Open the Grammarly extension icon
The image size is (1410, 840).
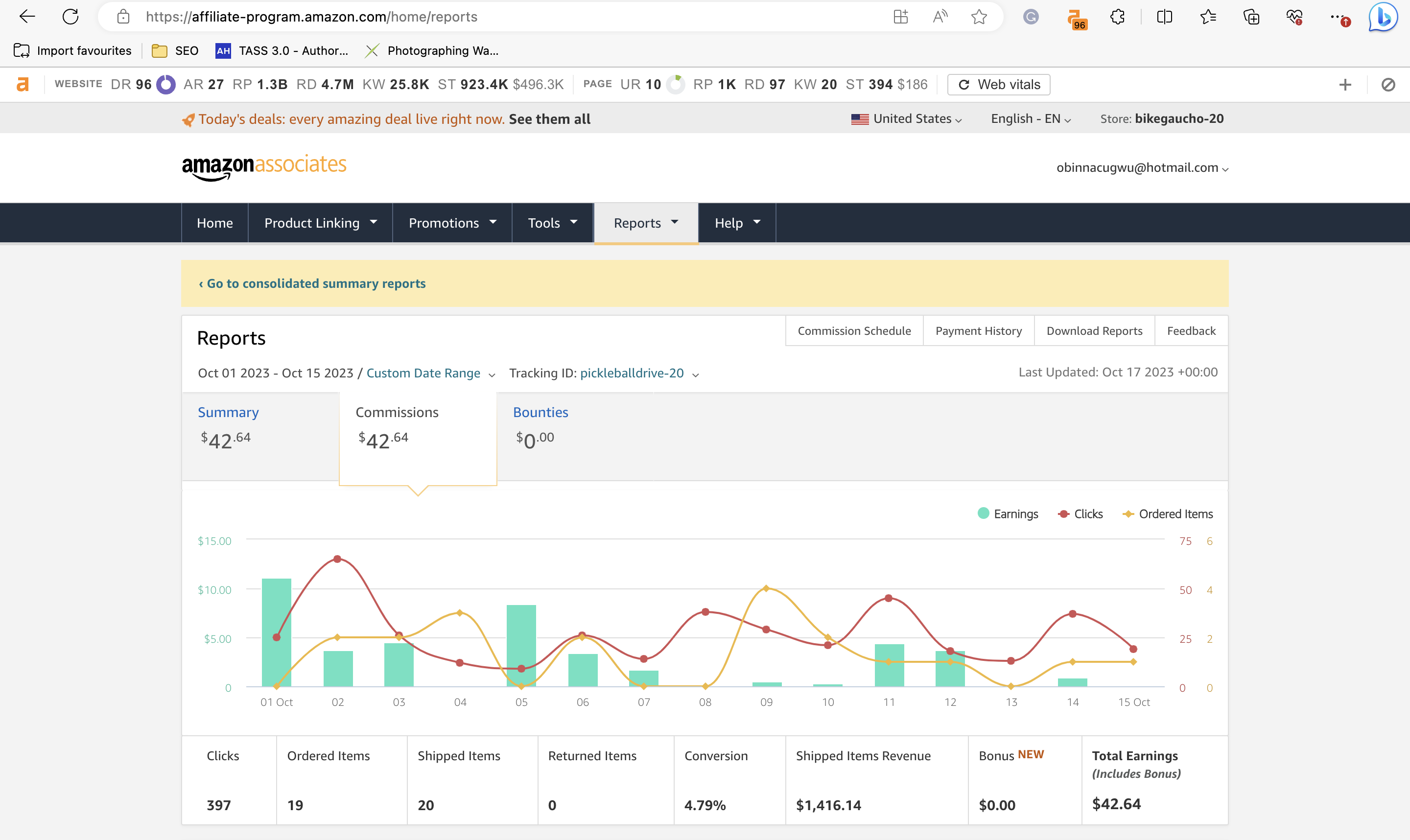[1031, 17]
